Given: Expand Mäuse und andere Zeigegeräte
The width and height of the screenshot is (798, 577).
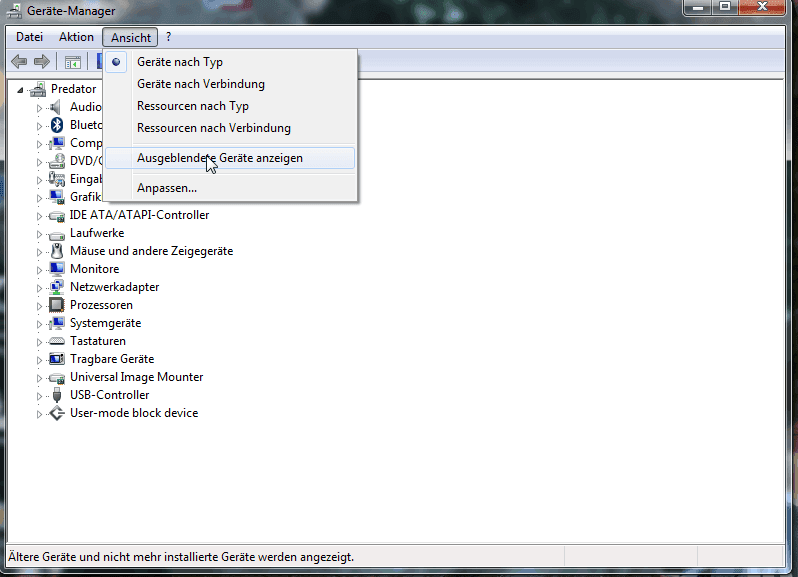Looking at the screenshot, I should click(39, 252).
